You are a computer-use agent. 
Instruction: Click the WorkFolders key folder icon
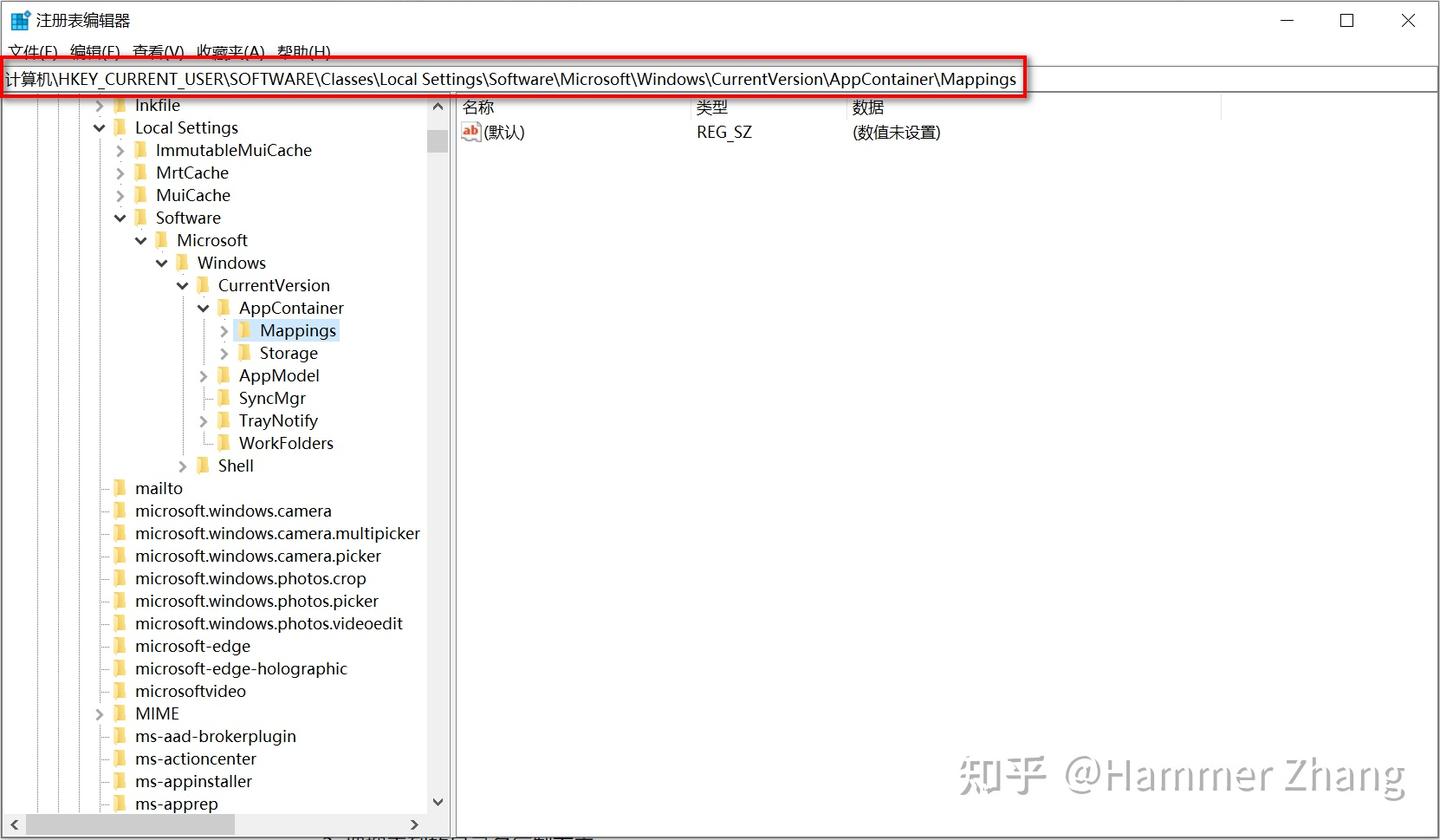coord(223,443)
